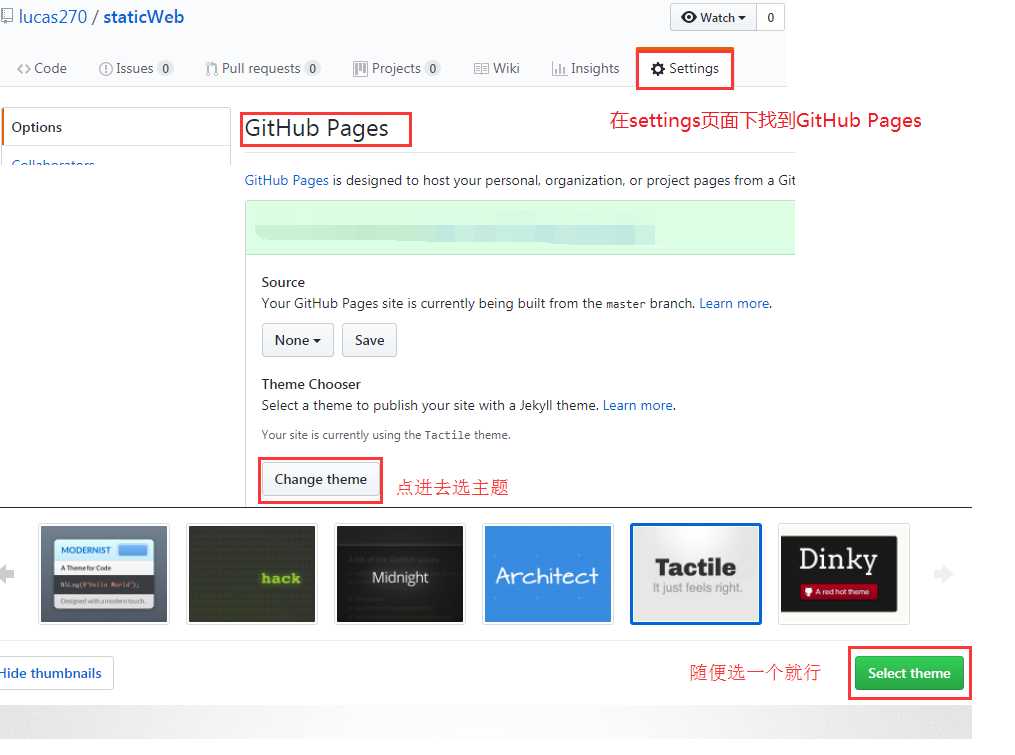Image resolution: width=1015 pixels, height=755 pixels.
Task: Click the Projects count badge 0
Action: click(432, 69)
